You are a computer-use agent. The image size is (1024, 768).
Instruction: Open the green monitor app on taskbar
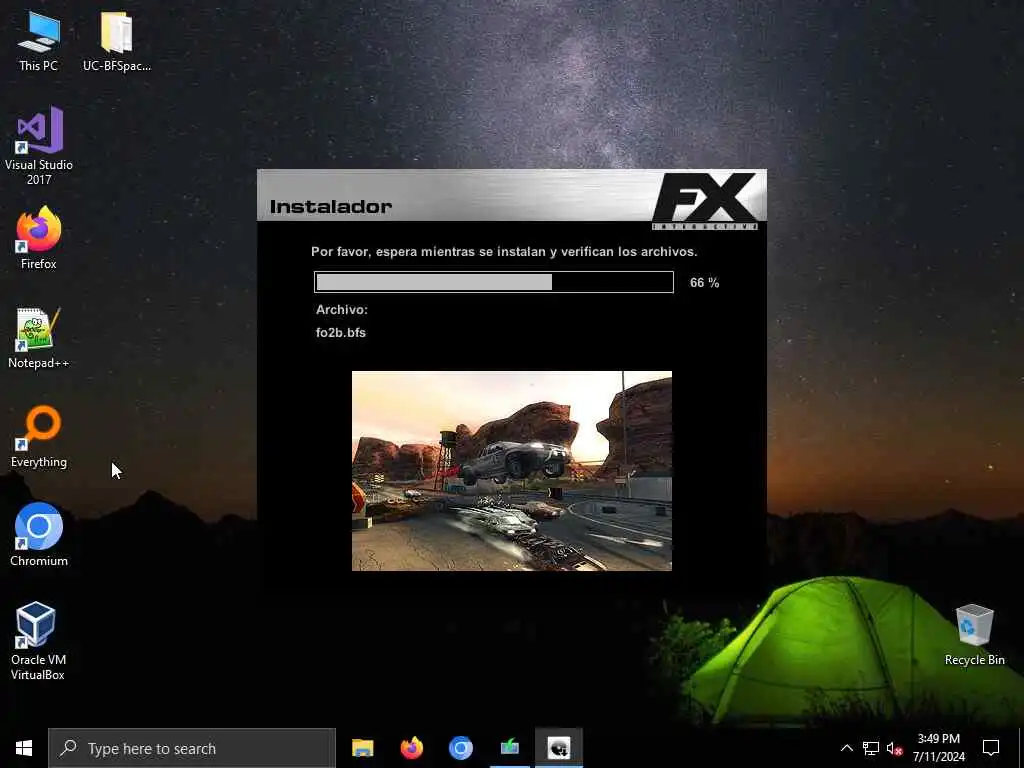(x=509, y=748)
